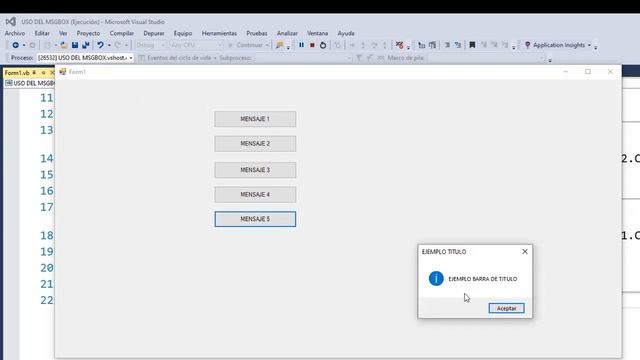Image resolution: width=640 pixels, height=360 pixels.
Task: Click the open file folder icon
Action: click(x=64, y=45)
